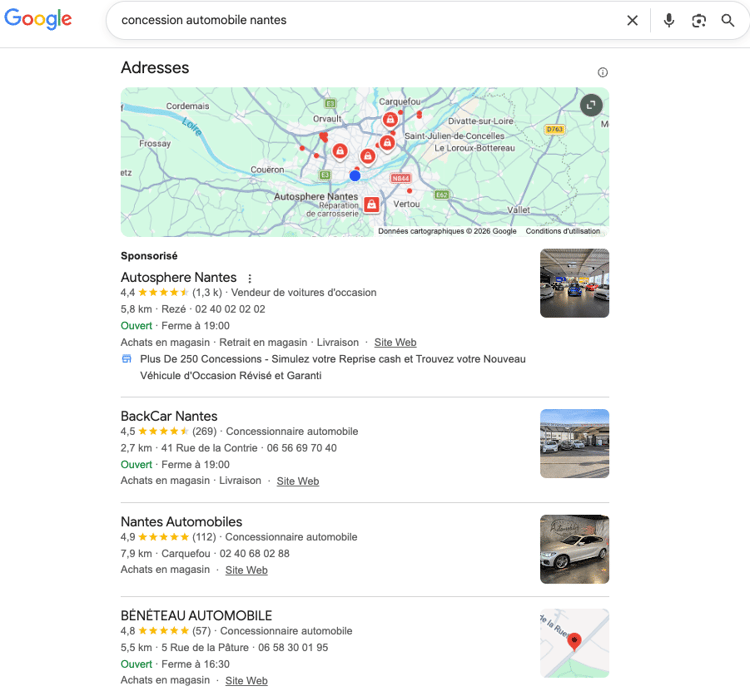Open Autosphere Nantes Site Web link
This screenshot has width=750, height=691.
coord(395,342)
